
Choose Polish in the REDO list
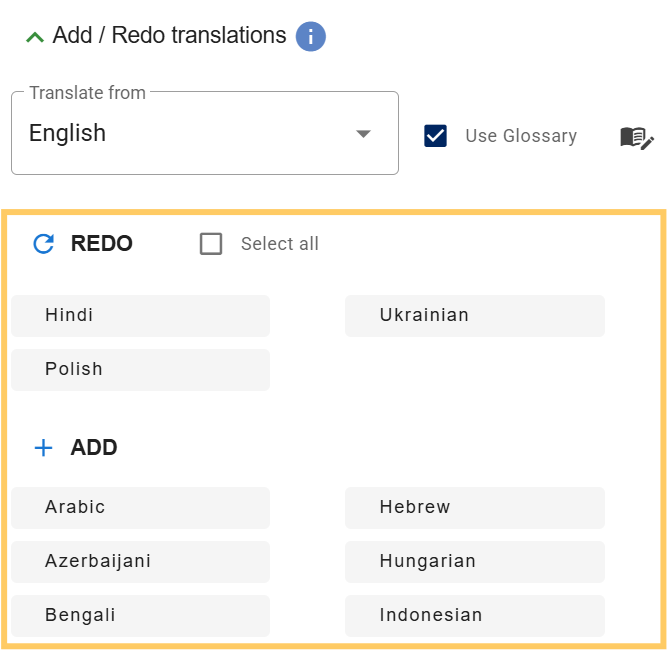coord(140,370)
